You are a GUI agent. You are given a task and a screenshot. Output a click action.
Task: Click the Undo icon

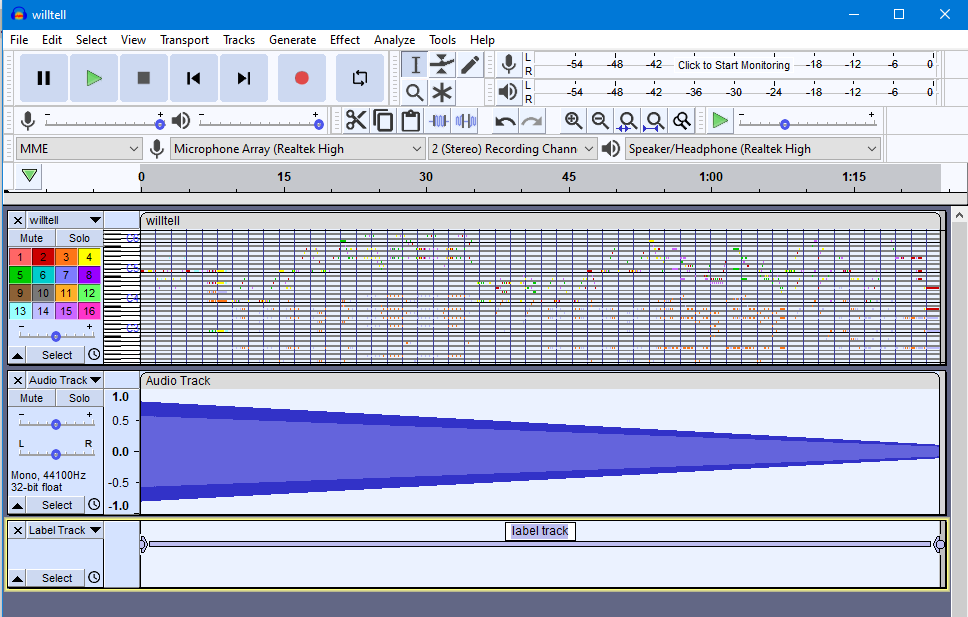506,120
